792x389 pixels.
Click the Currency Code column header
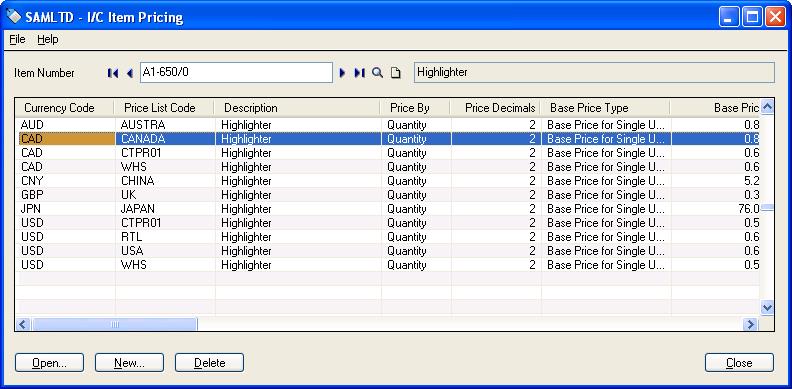[x=65, y=108]
